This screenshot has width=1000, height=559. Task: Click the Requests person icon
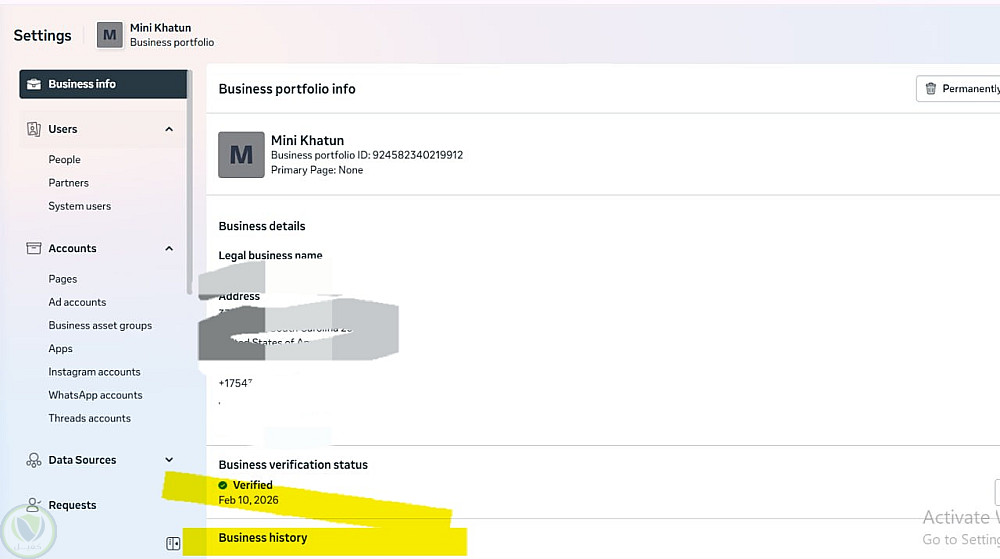point(34,505)
